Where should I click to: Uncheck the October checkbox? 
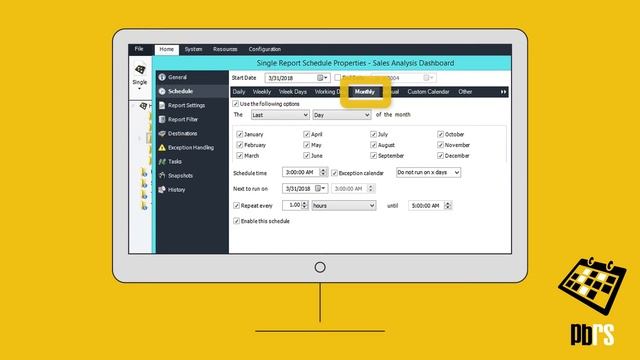tap(440, 134)
